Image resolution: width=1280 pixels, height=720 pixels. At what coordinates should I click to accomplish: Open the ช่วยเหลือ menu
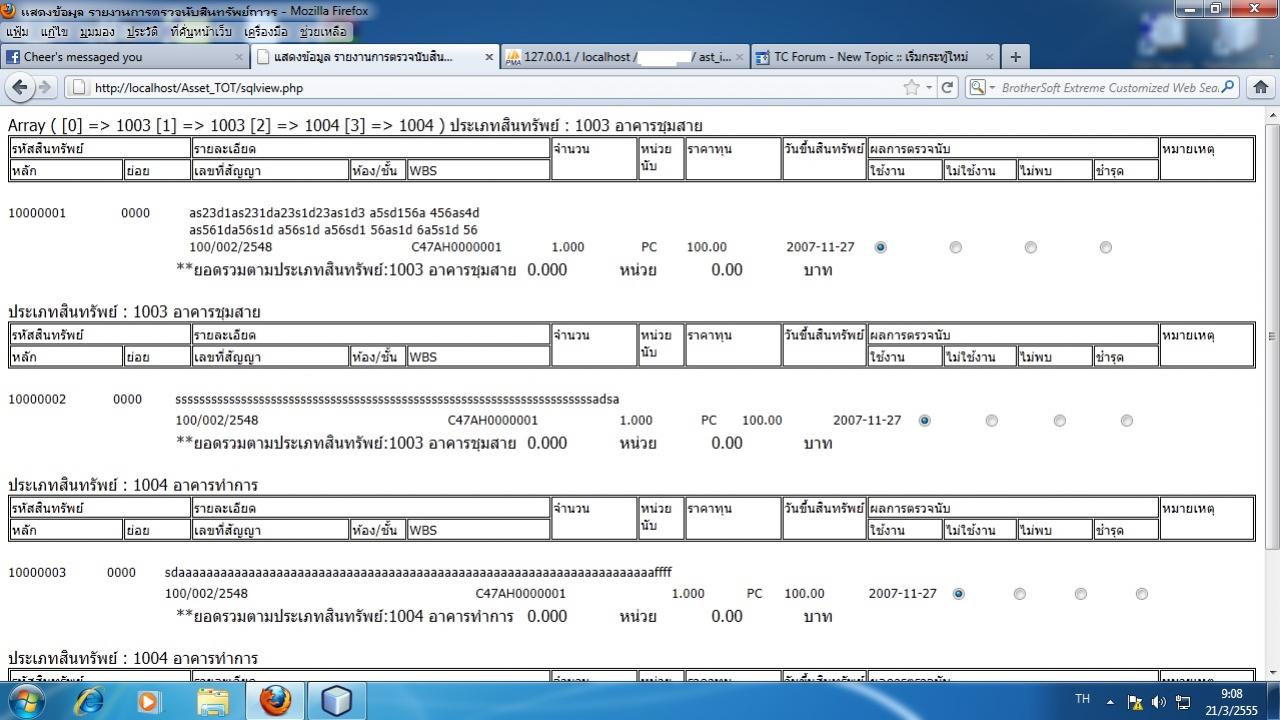(x=323, y=31)
